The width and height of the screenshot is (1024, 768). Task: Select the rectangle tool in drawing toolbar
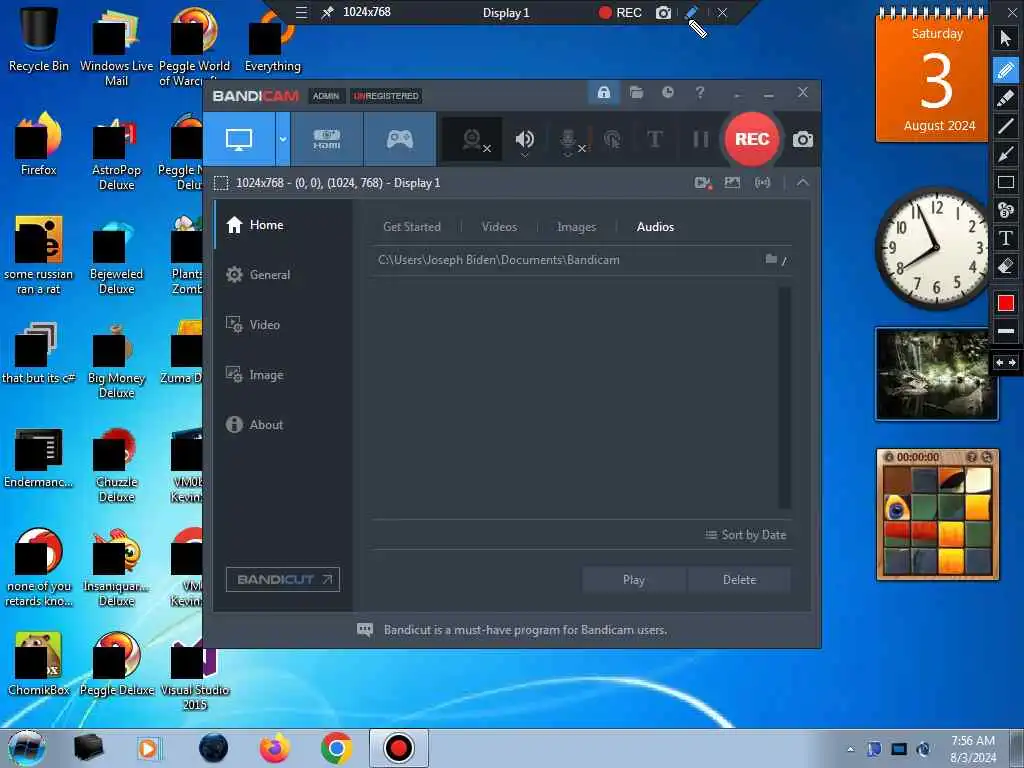pyautogui.click(x=1006, y=182)
